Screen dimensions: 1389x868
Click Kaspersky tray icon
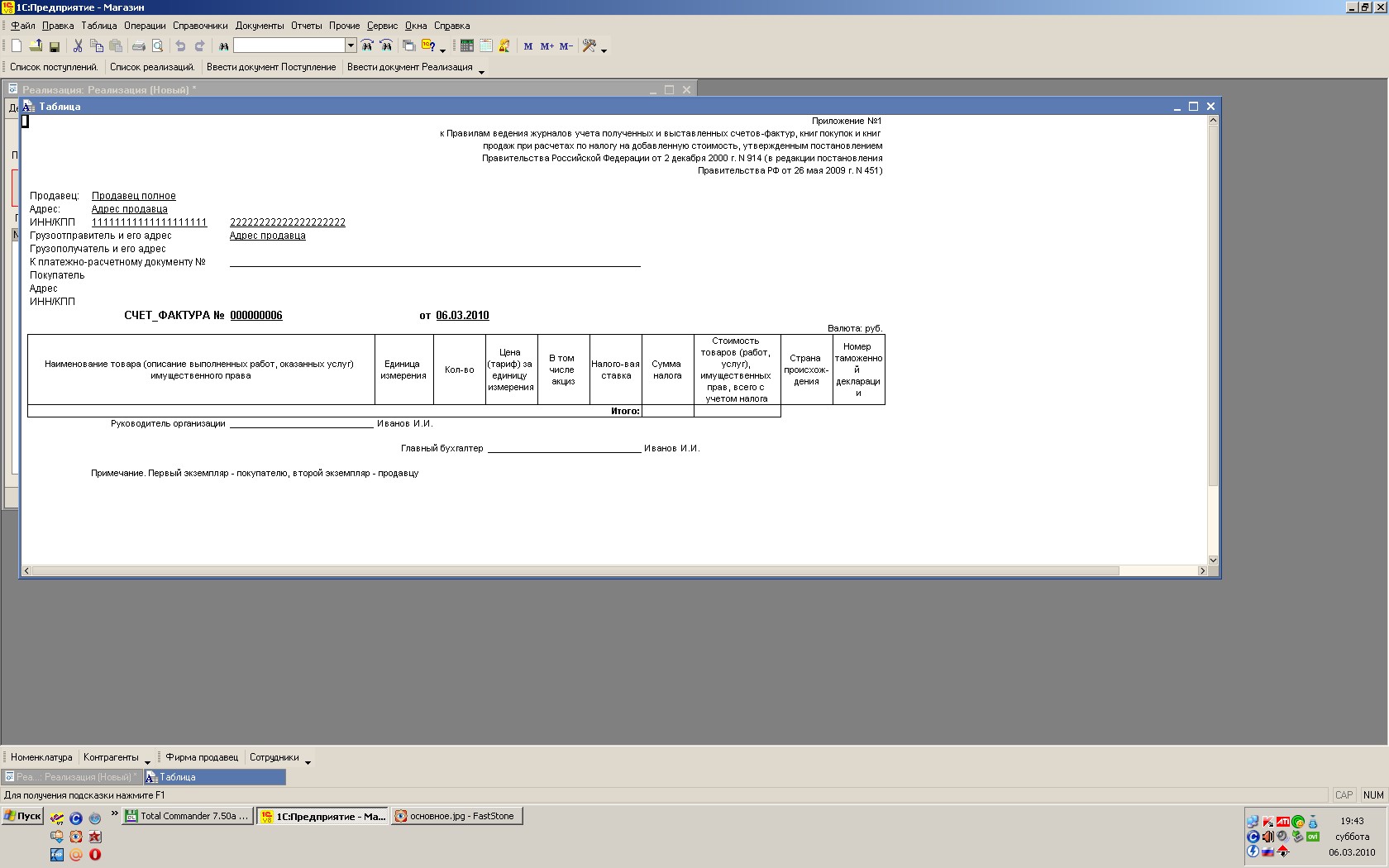1267,822
